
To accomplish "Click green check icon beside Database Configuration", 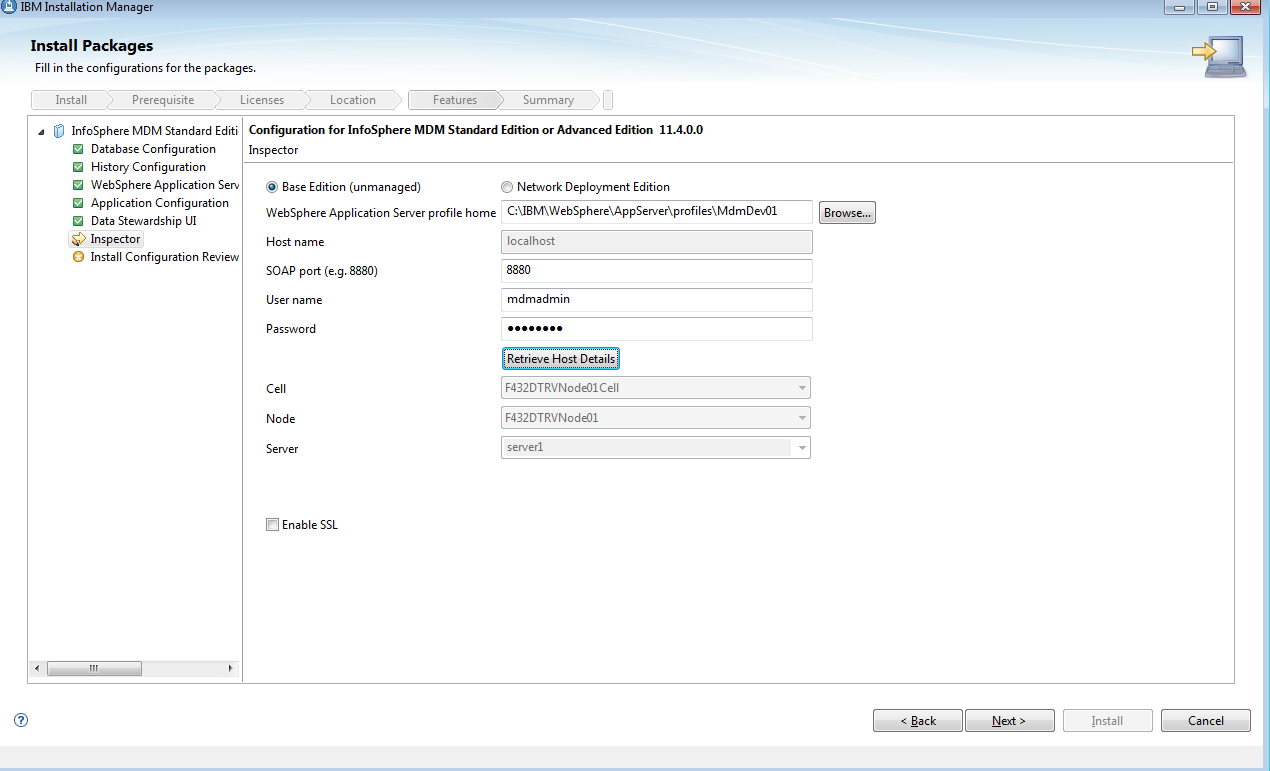I will 78,149.
